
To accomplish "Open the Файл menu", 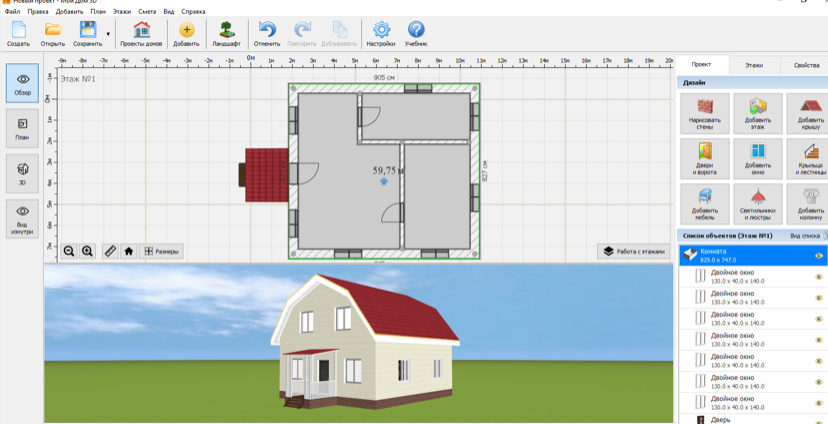I will click(12, 11).
